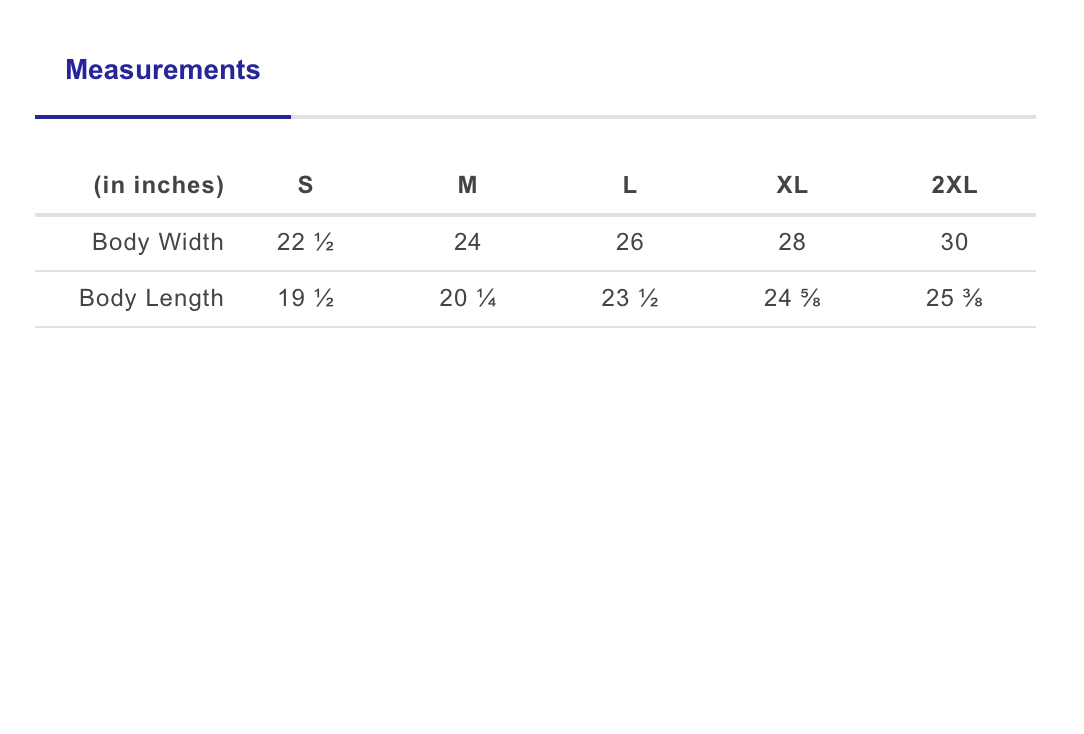Click Body Width value 26
1084x734 pixels.
tap(629, 242)
